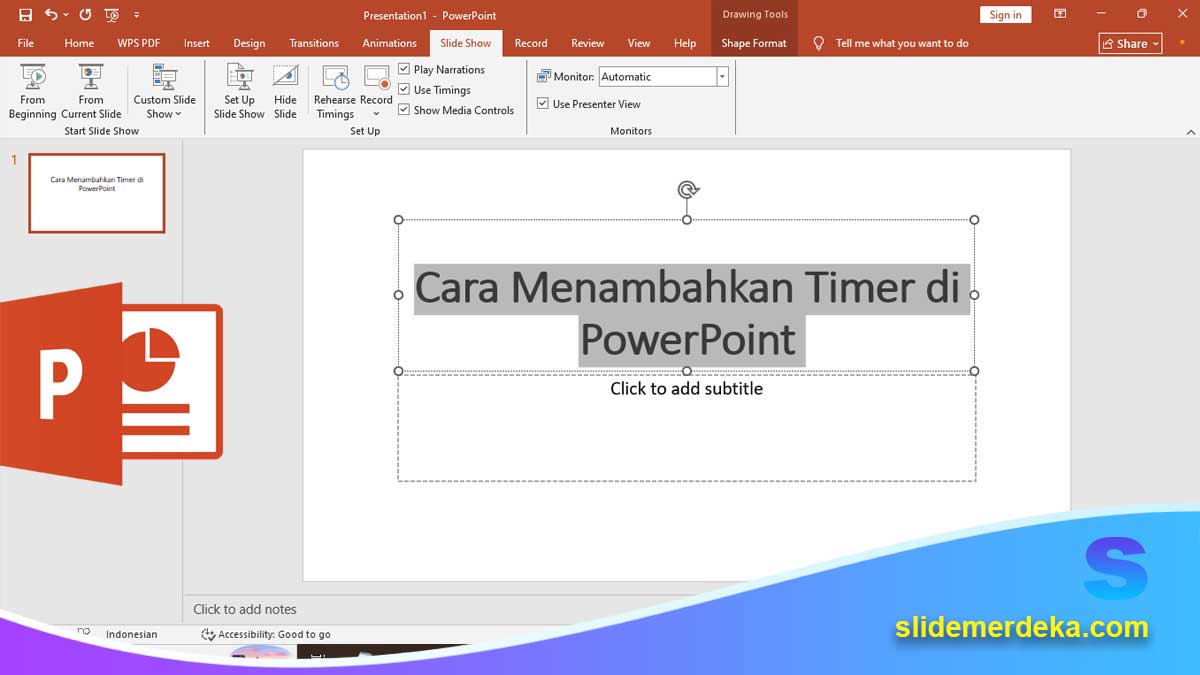Click the Tell me lightbulb icon
1200x675 pixels.
[x=819, y=43]
